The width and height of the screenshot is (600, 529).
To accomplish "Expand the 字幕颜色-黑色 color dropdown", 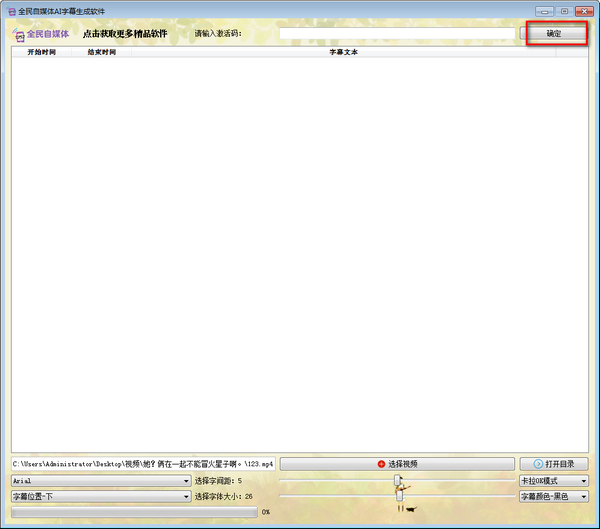I will [x=553, y=496].
